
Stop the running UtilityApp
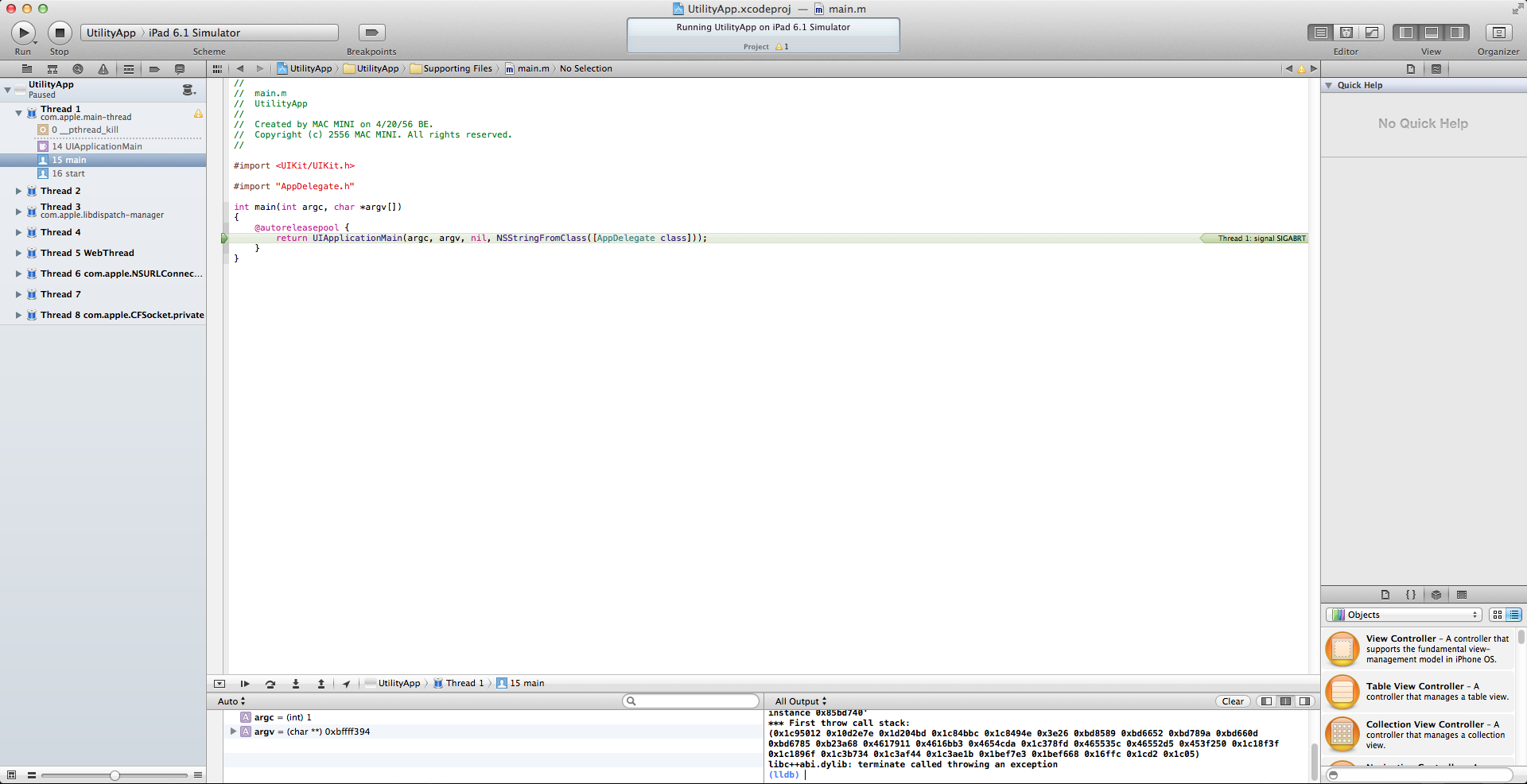pyautogui.click(x=60, y=33)
